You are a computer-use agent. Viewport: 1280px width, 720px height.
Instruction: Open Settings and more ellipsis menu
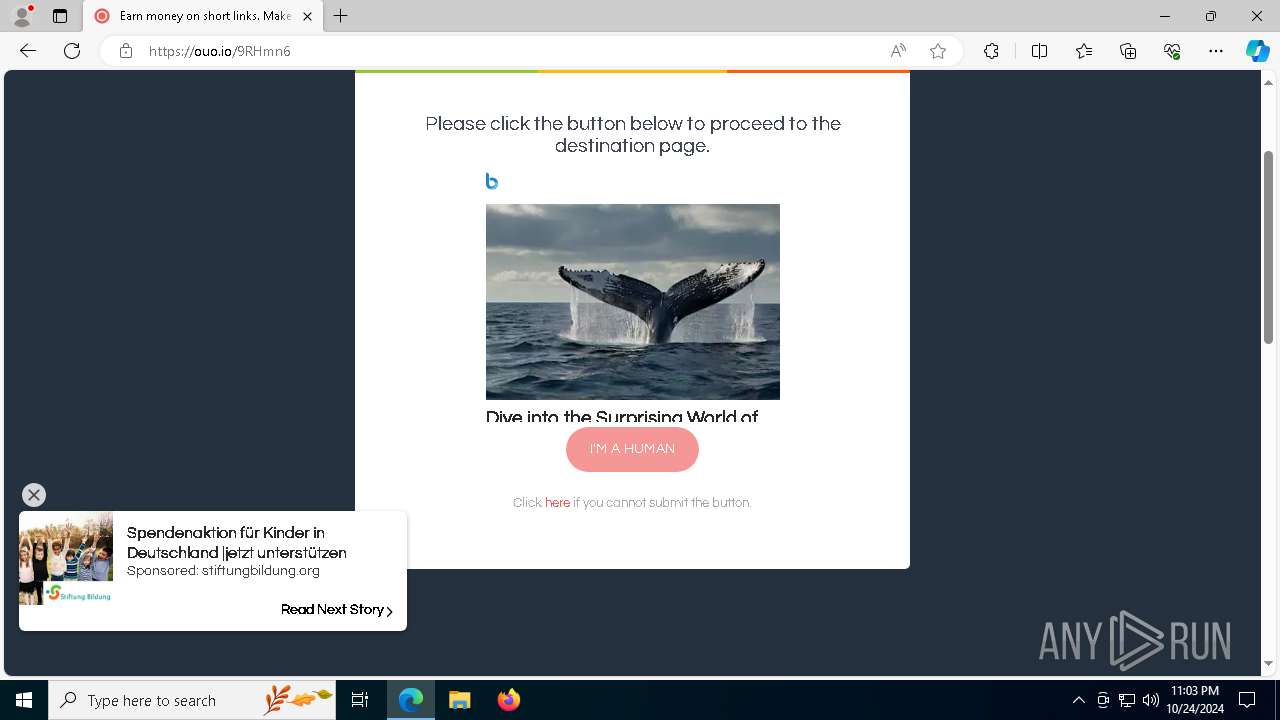pyautogui.click(x=1216, y=51)
